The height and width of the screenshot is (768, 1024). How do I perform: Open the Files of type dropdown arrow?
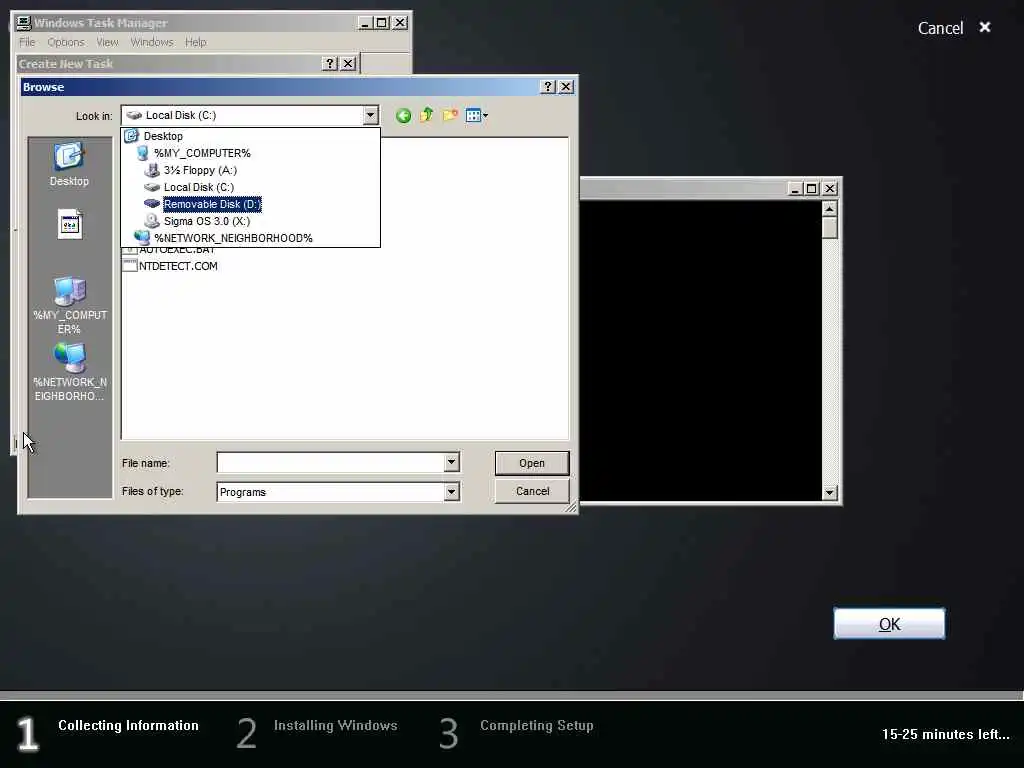(x=451, y=492)
